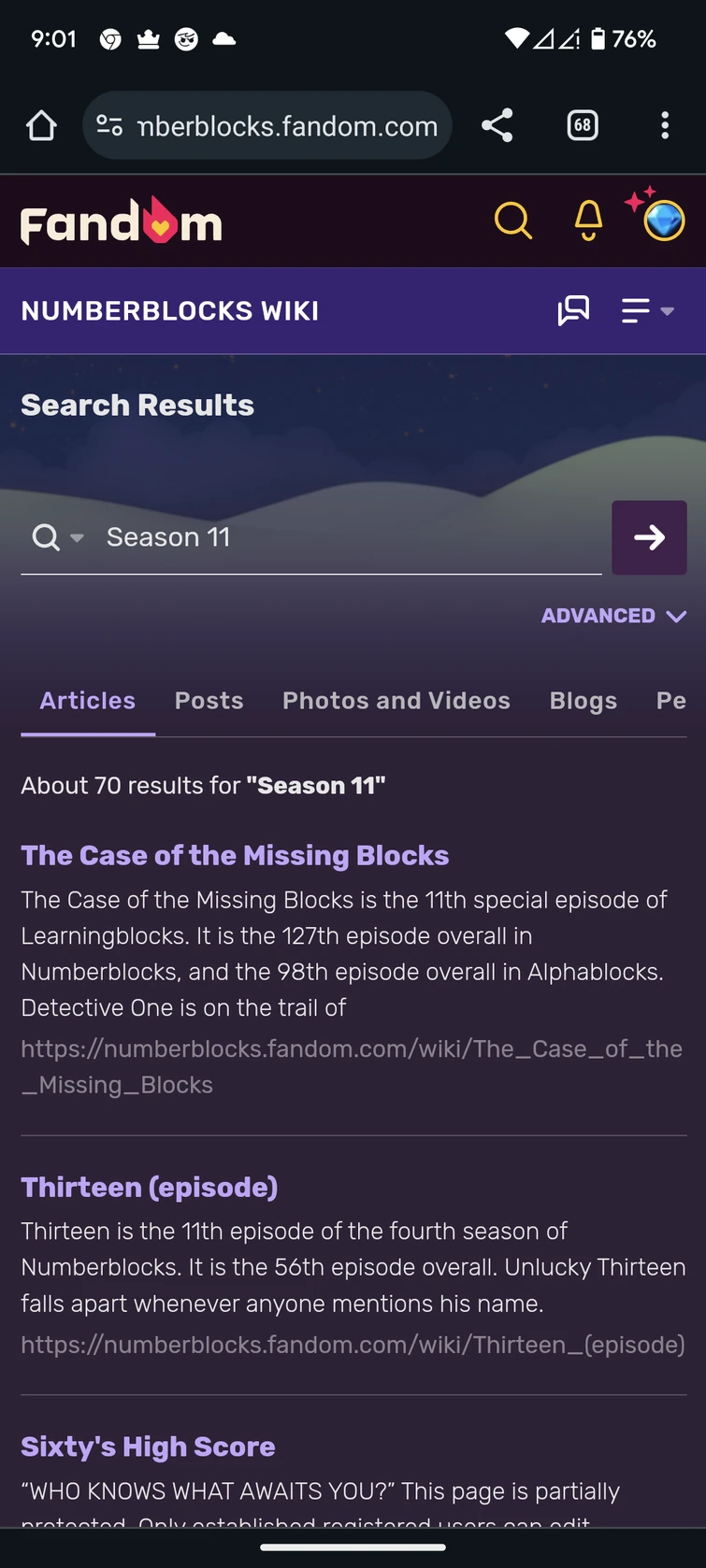706x1568 pixels.
Task: Submit the Season 11 search with the arrow
Action: [649, 537]
